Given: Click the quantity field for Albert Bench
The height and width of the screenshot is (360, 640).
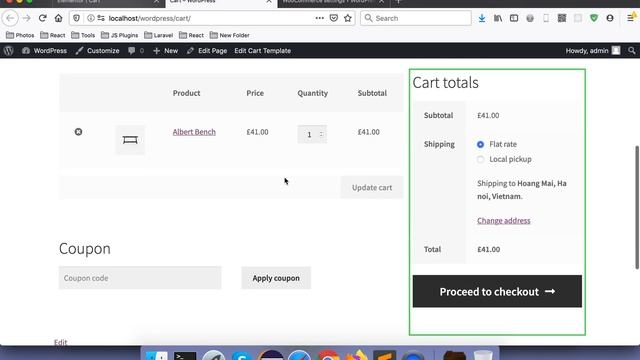Looking at the screenshot, I should click(x=312, y=134).
